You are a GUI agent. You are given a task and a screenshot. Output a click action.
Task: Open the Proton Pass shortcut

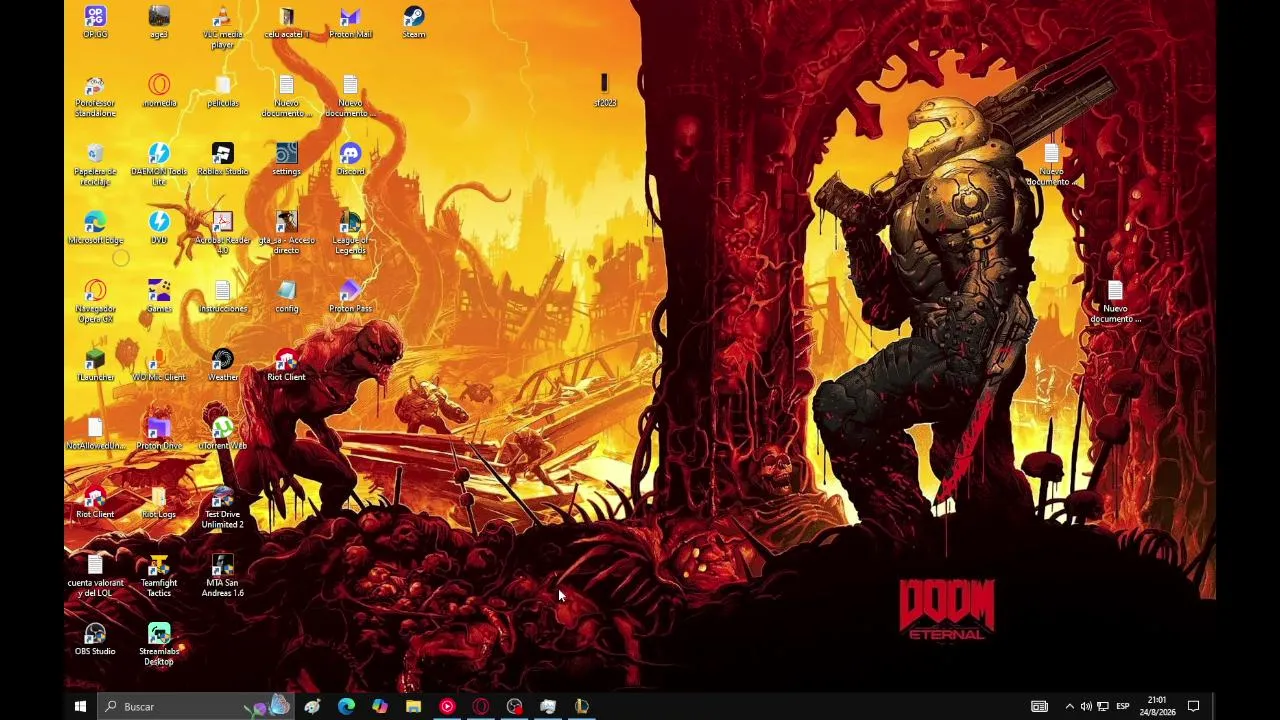(x=350, y=296)
